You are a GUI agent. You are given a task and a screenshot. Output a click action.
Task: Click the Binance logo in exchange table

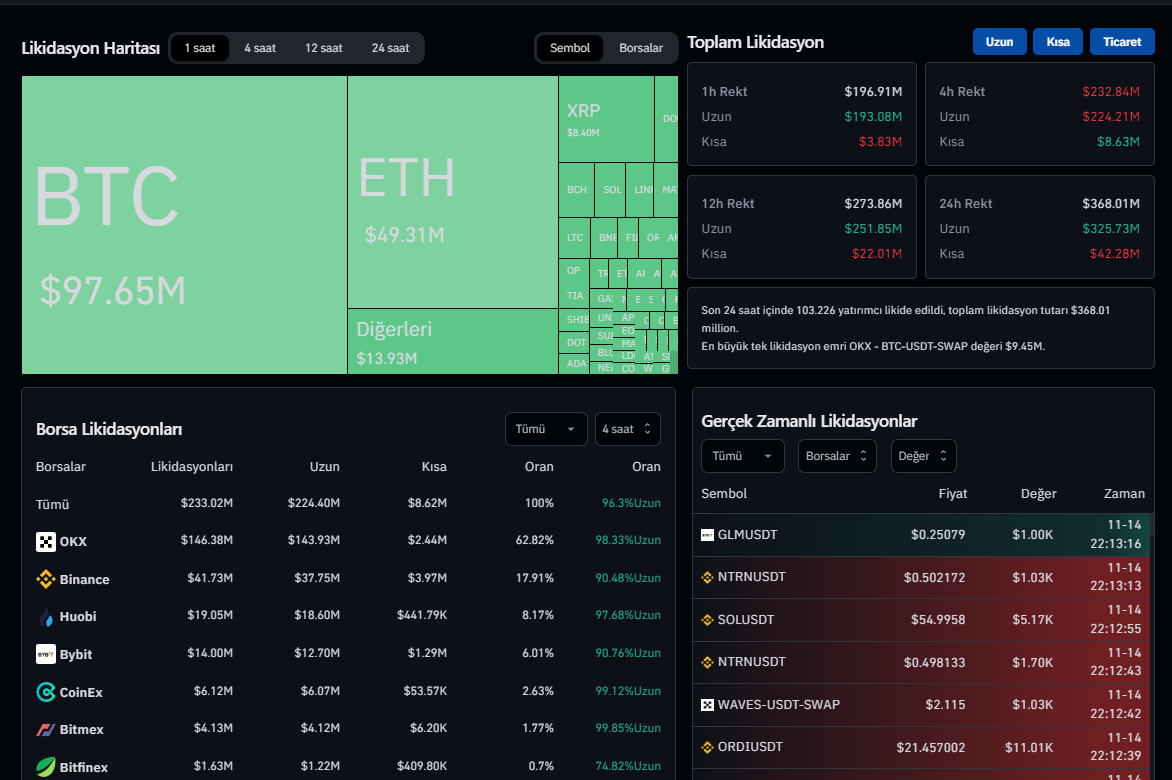click(46, 579)
